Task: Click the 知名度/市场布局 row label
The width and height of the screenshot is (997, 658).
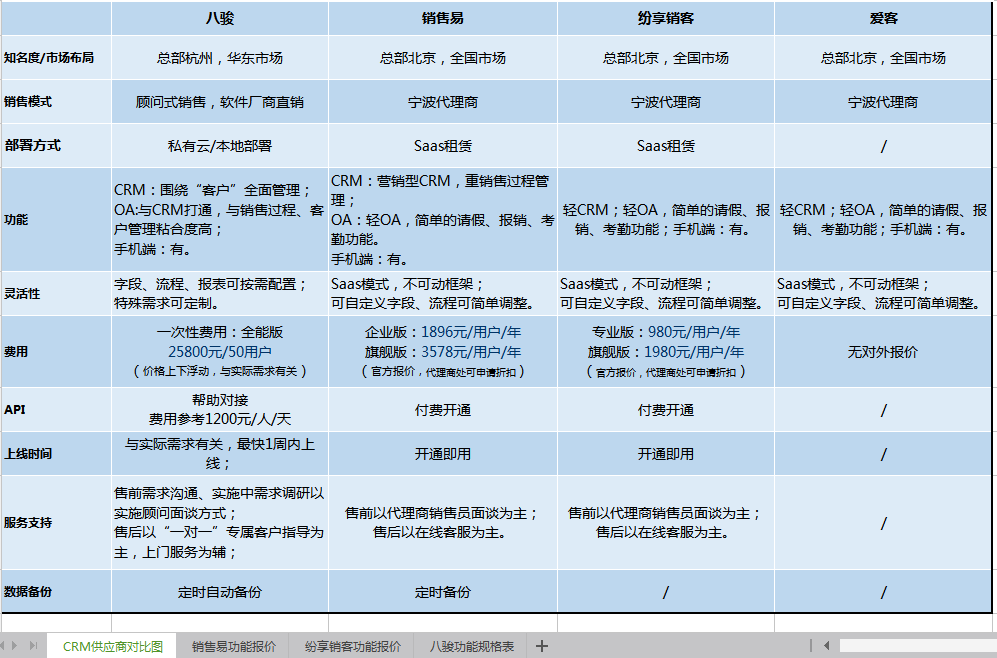Action: tap(56, 58)
